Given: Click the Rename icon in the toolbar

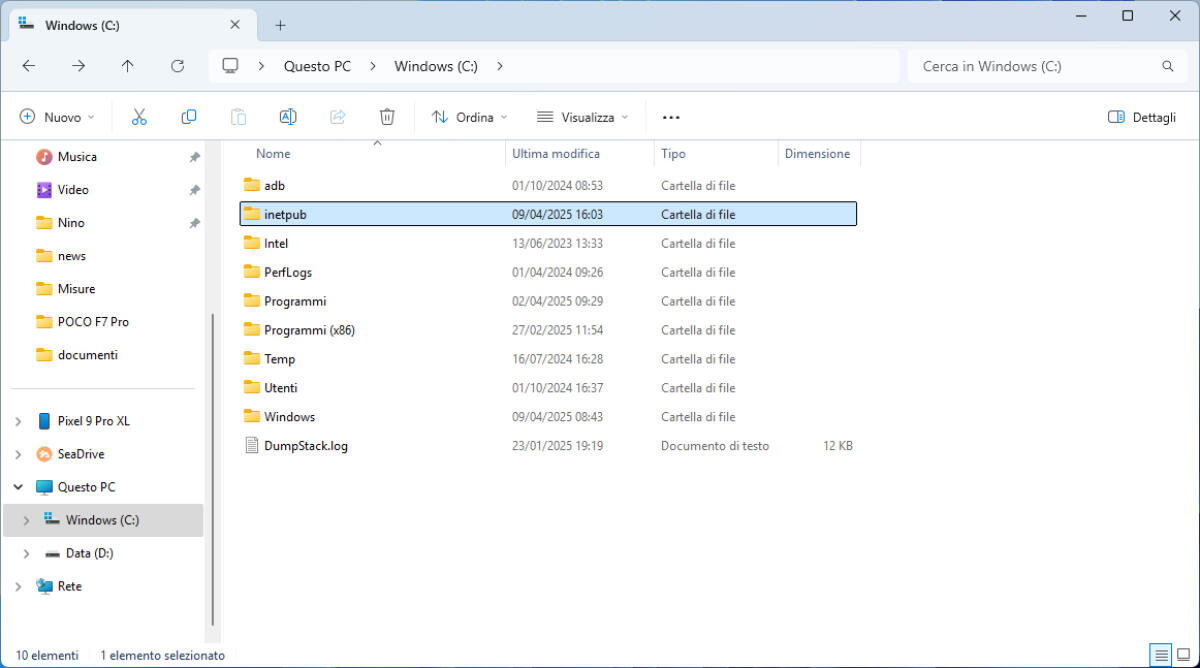Looking at the screenshot, I should pos(288,116).
